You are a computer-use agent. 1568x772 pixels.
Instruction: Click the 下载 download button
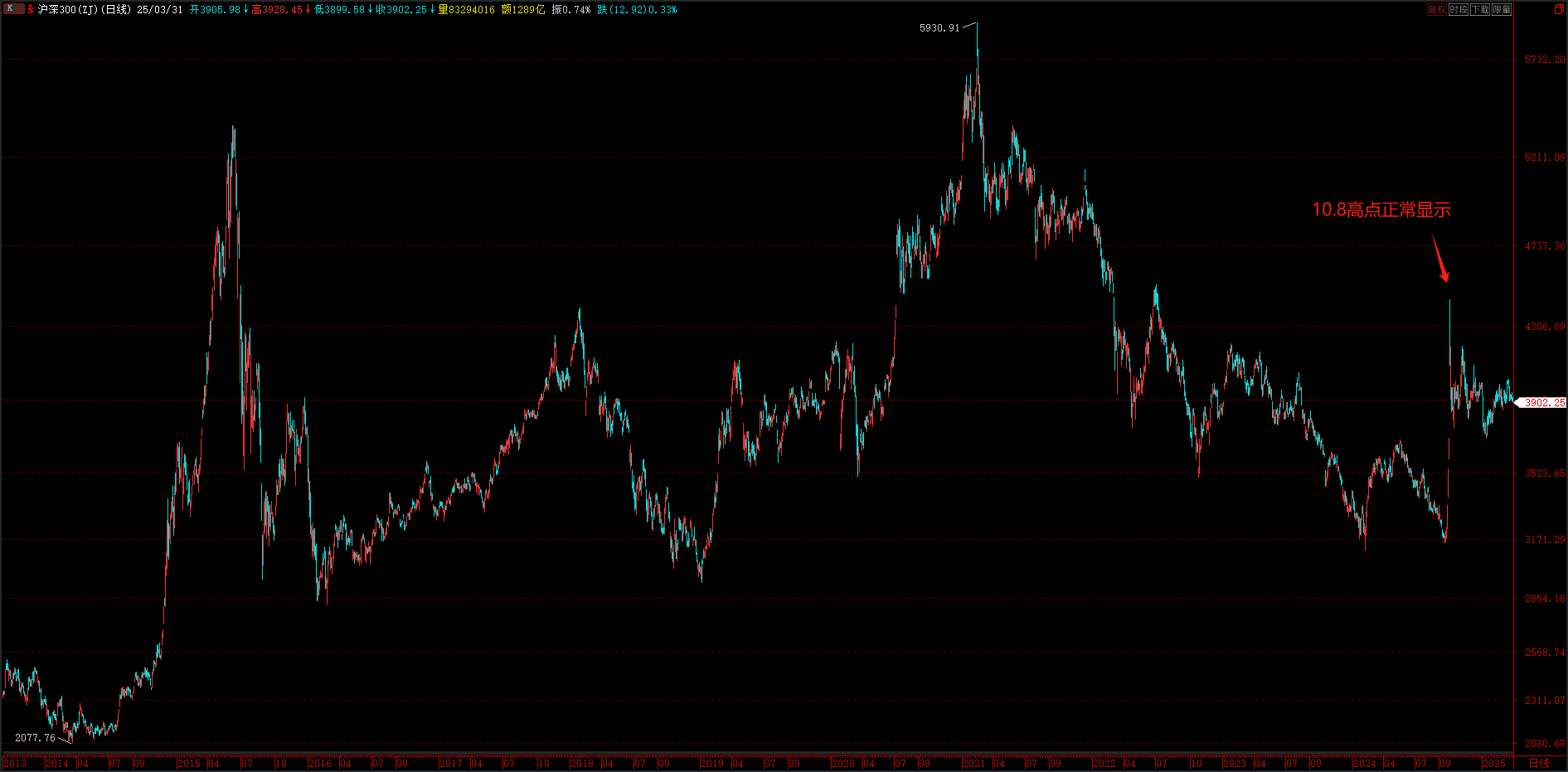pyautogui.click(x=1480, y=9)
